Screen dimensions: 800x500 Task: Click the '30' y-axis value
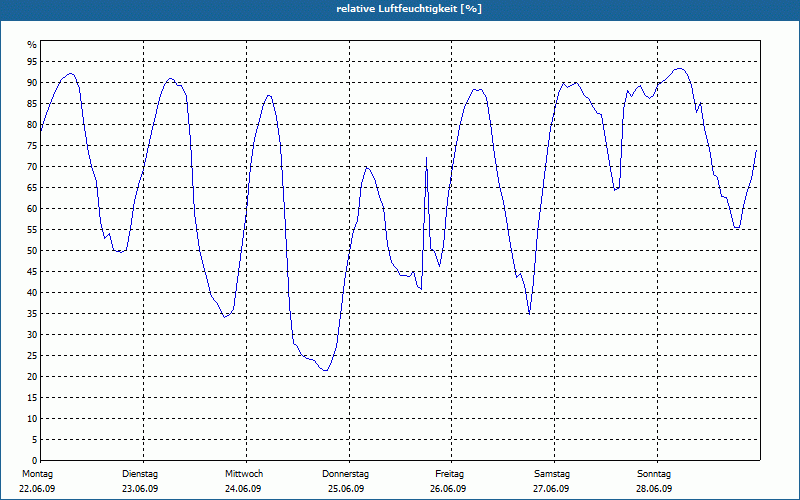[x=32, y=335]
